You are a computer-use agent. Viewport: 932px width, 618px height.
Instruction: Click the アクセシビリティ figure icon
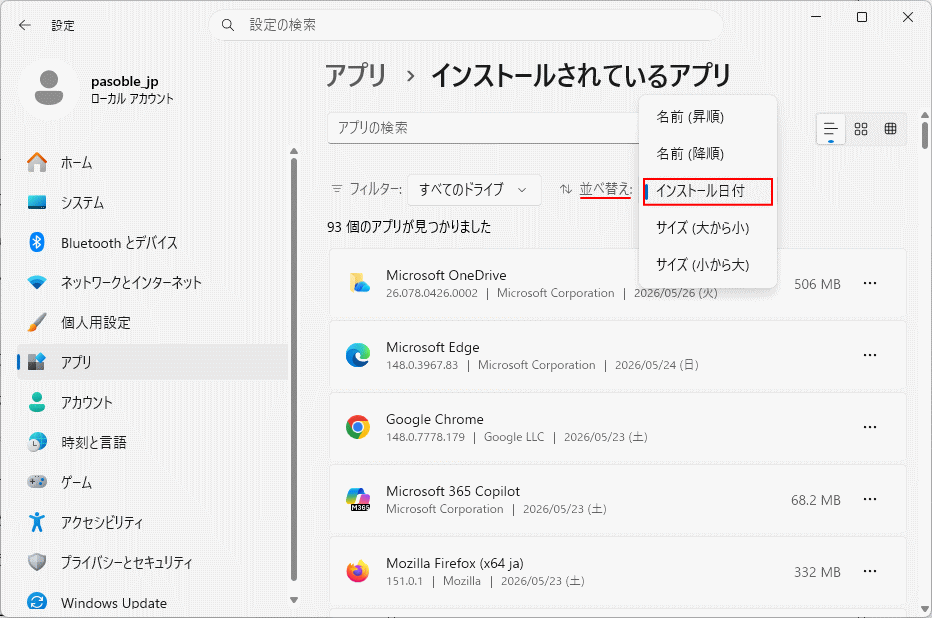point(37,522)
